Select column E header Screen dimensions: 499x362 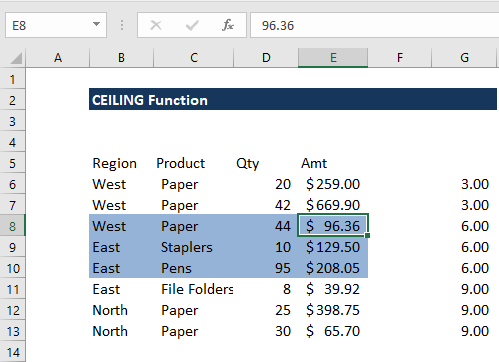(333, 58)
